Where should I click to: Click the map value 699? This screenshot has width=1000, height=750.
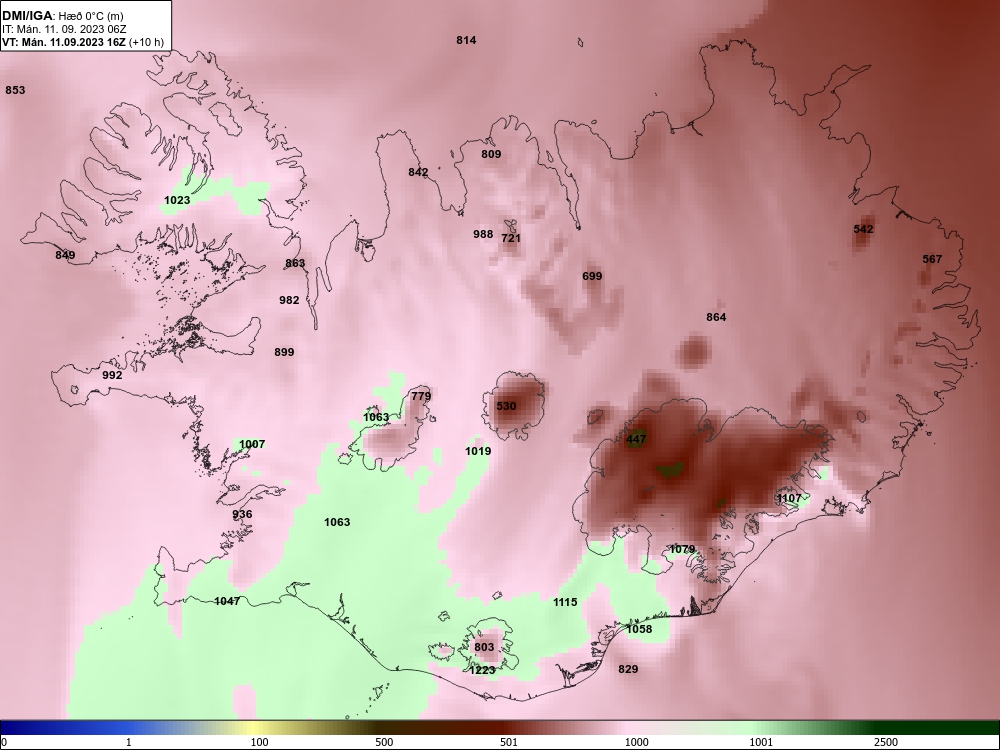[x=592, y=277]
